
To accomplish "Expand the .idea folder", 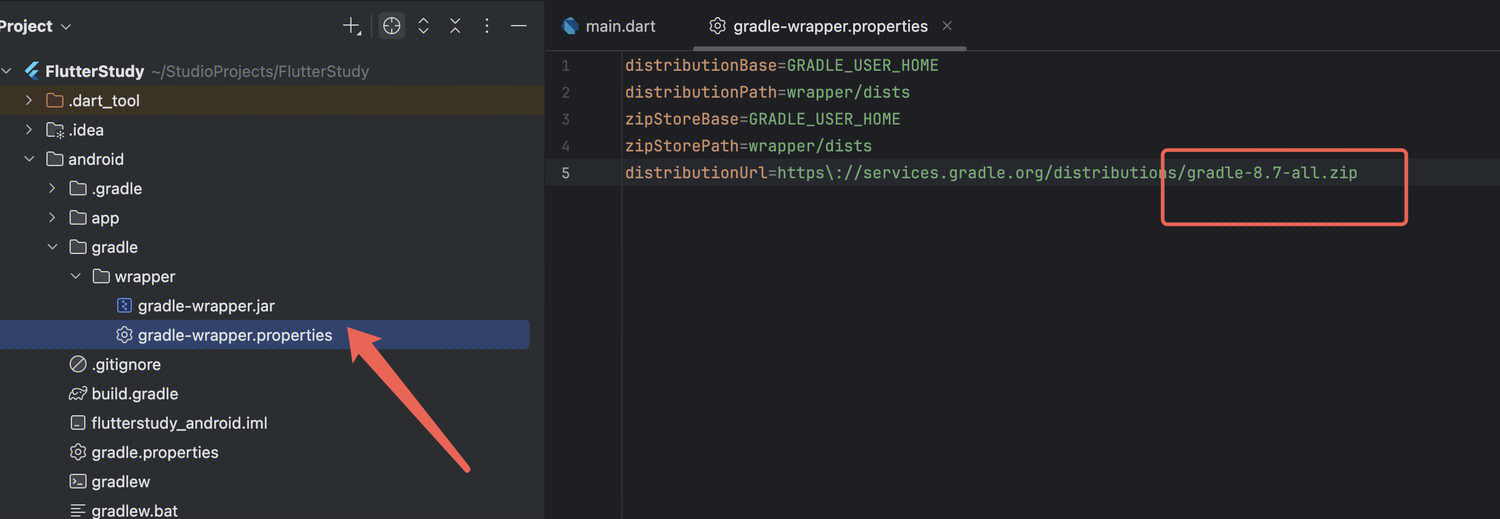I will (29, 130).
